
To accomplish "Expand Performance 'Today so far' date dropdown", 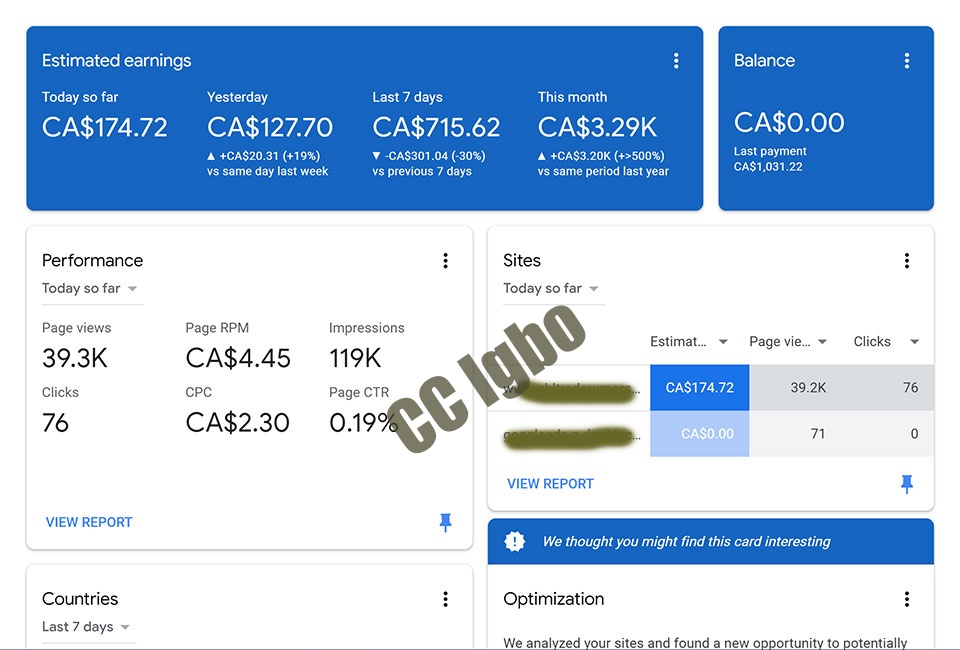I will click(91, 289).
